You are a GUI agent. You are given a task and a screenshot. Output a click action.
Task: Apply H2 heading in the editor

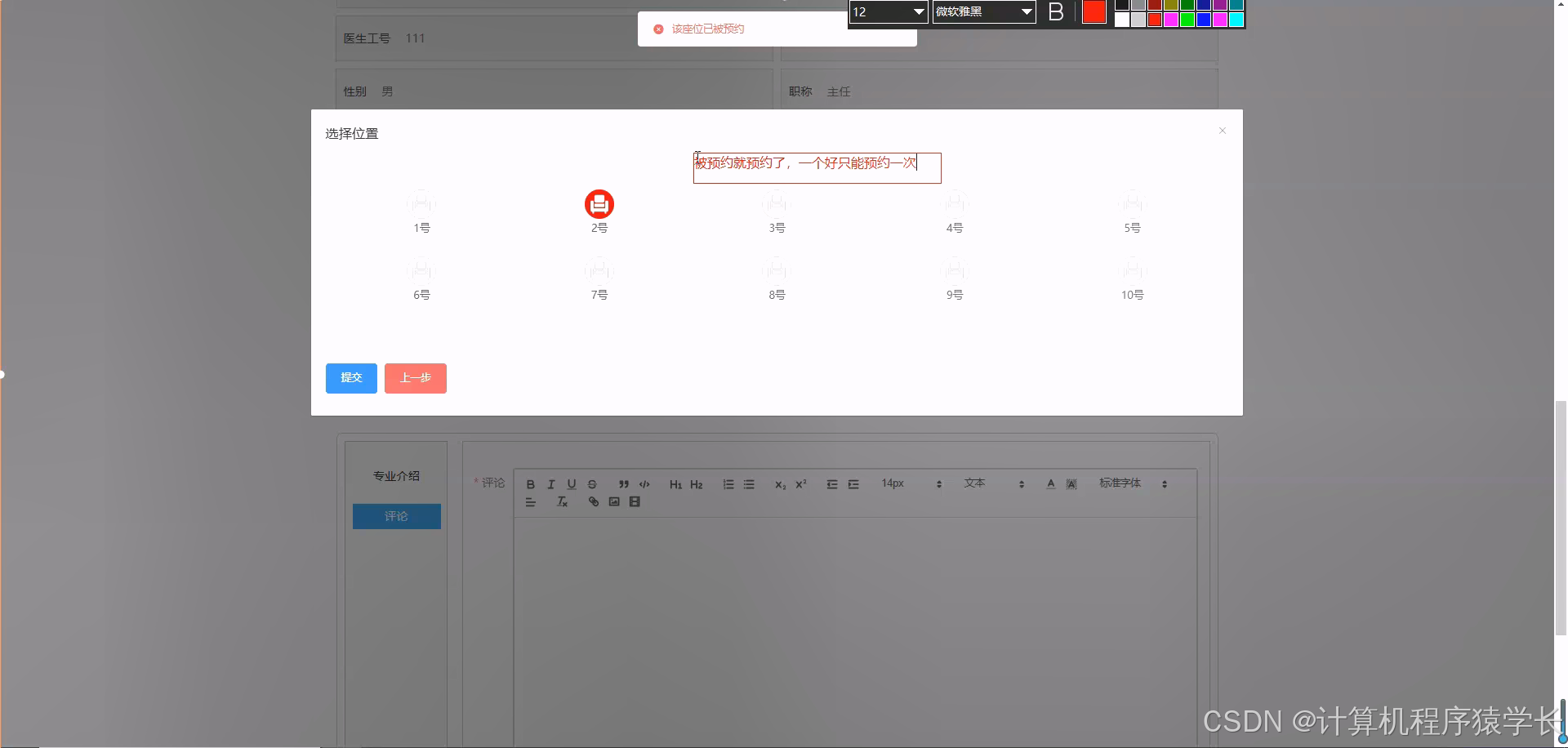[x=697, y=484]
